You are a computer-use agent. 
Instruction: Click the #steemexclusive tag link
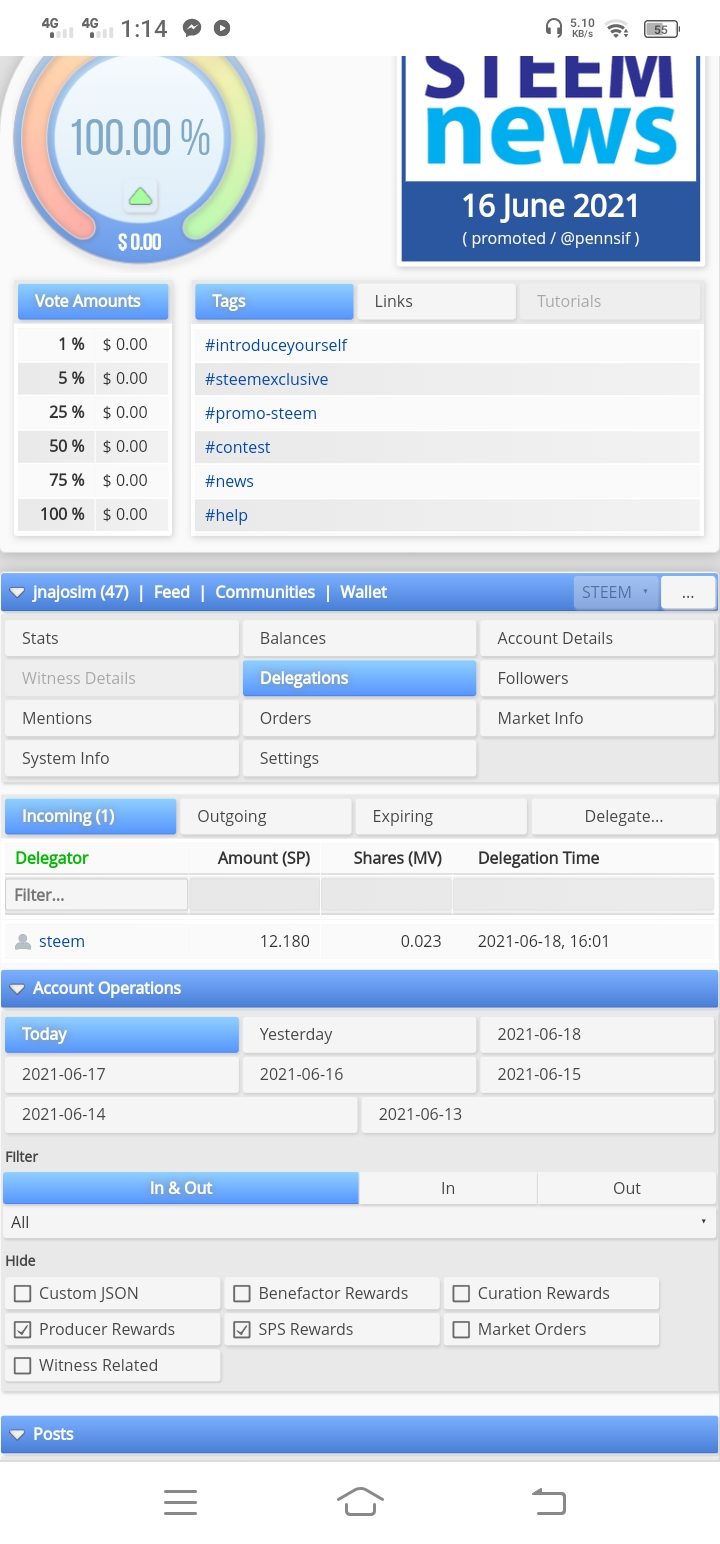click(266, 379)
